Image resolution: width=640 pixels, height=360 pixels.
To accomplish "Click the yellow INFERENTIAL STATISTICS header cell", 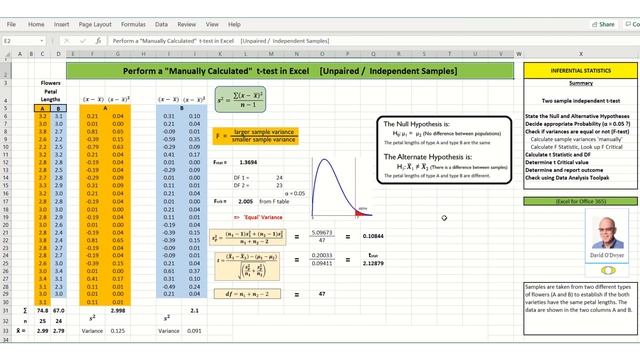I will point(580,71).
